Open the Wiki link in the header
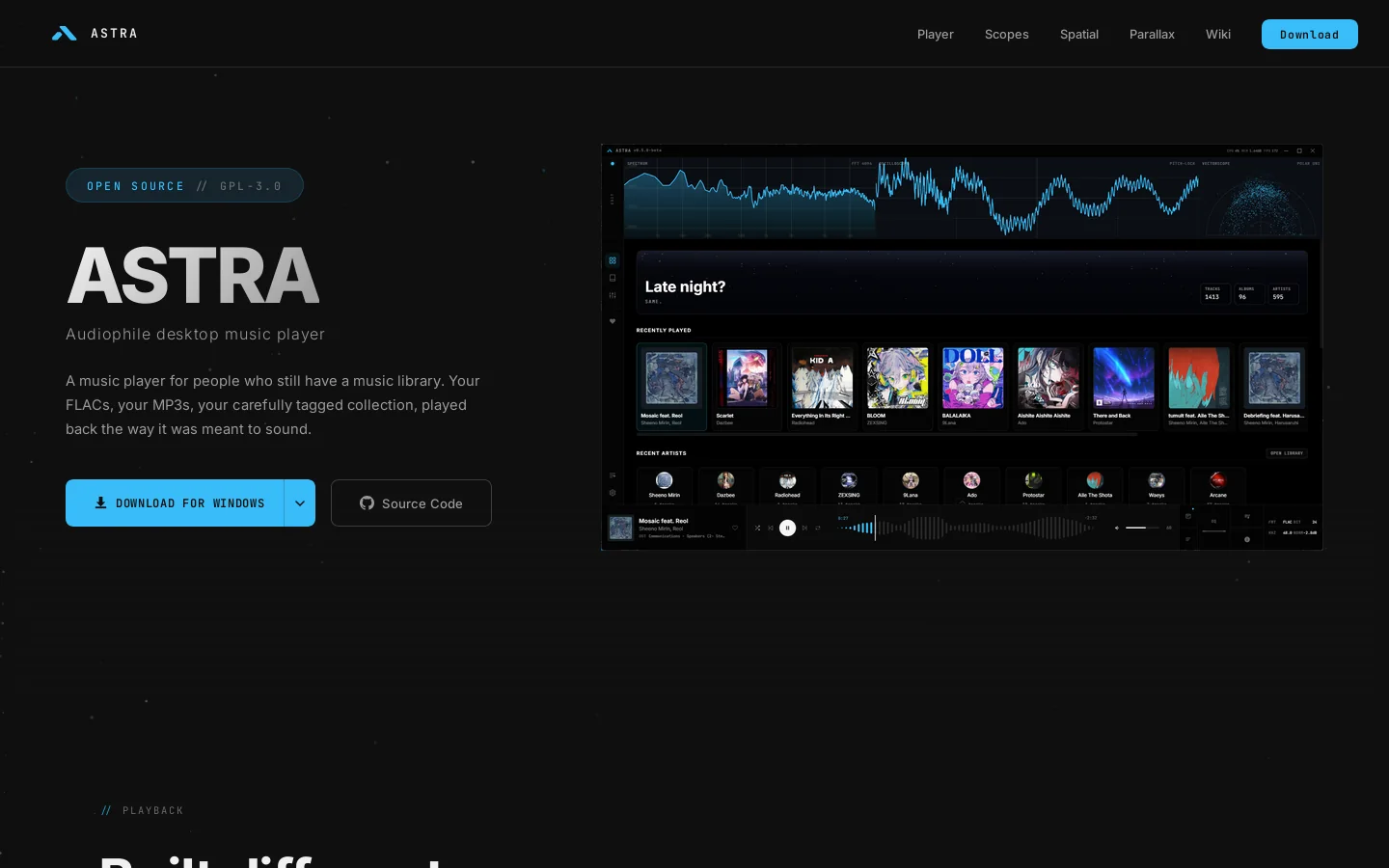The image size is (1389, 868). (1218, 34)
